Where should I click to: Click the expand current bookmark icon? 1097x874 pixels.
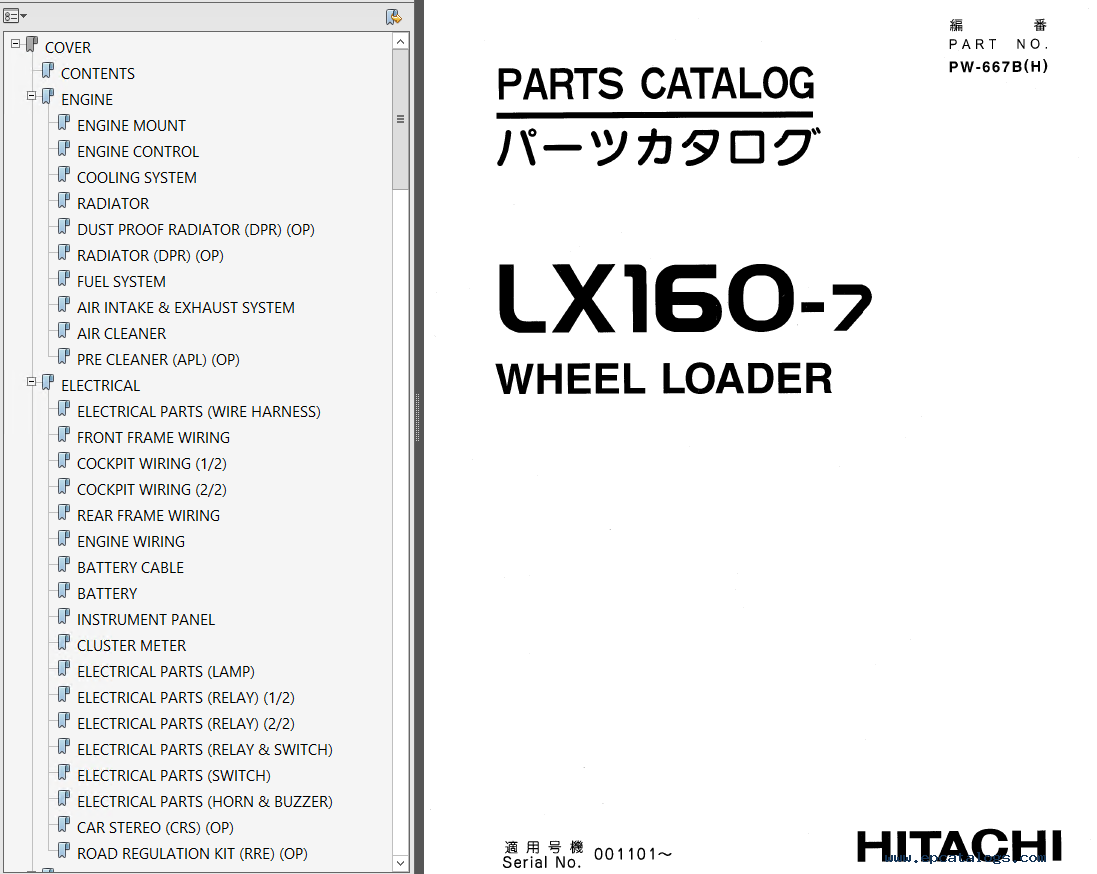[x=394, y=17]
